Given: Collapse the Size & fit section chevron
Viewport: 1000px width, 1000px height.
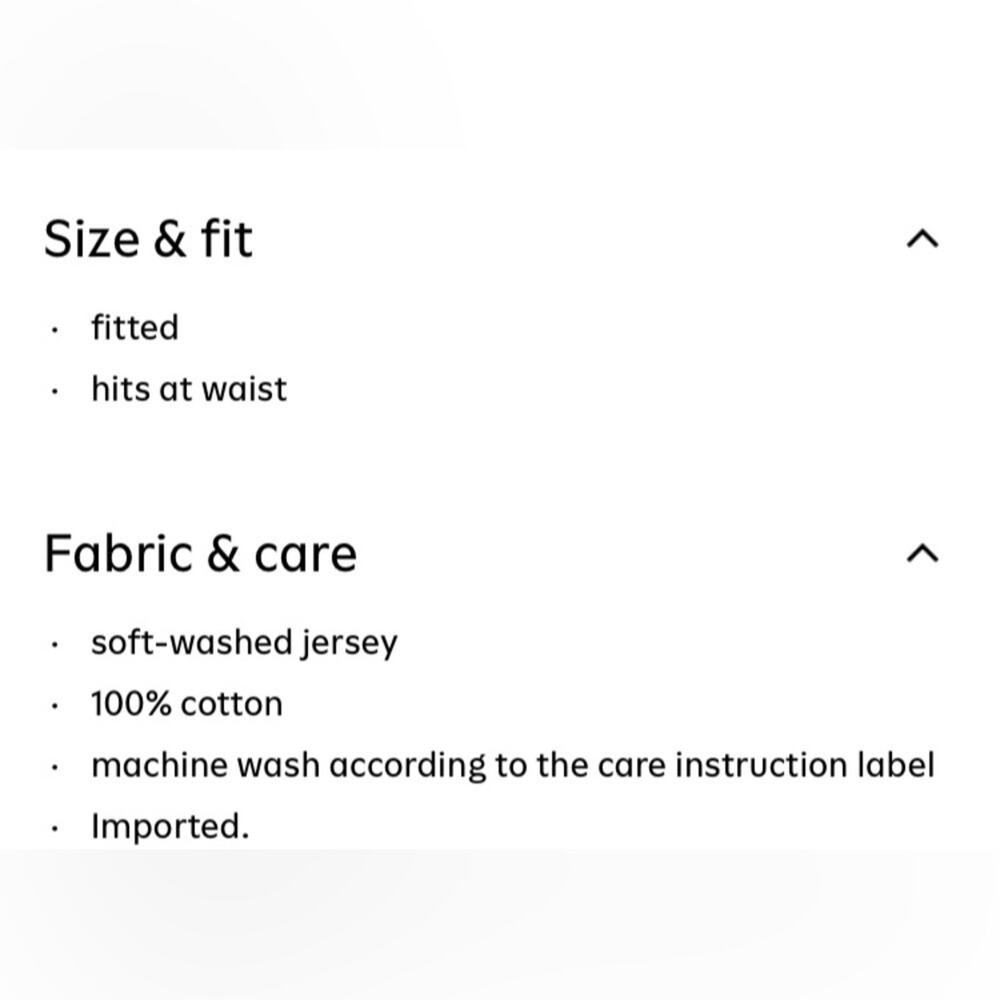Looking at the screenshot, I should (922, 239).
